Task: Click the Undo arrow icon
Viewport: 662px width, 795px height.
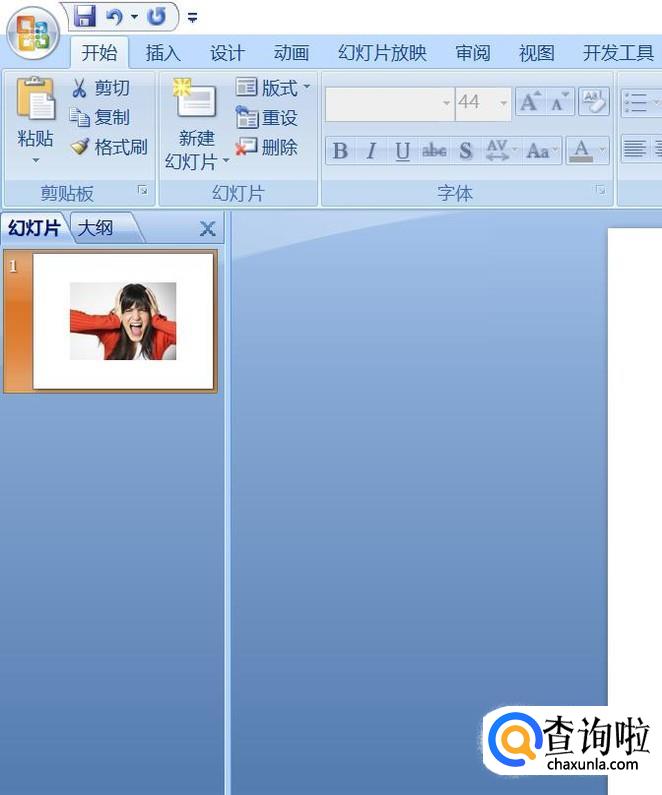Action: (113, 16)
